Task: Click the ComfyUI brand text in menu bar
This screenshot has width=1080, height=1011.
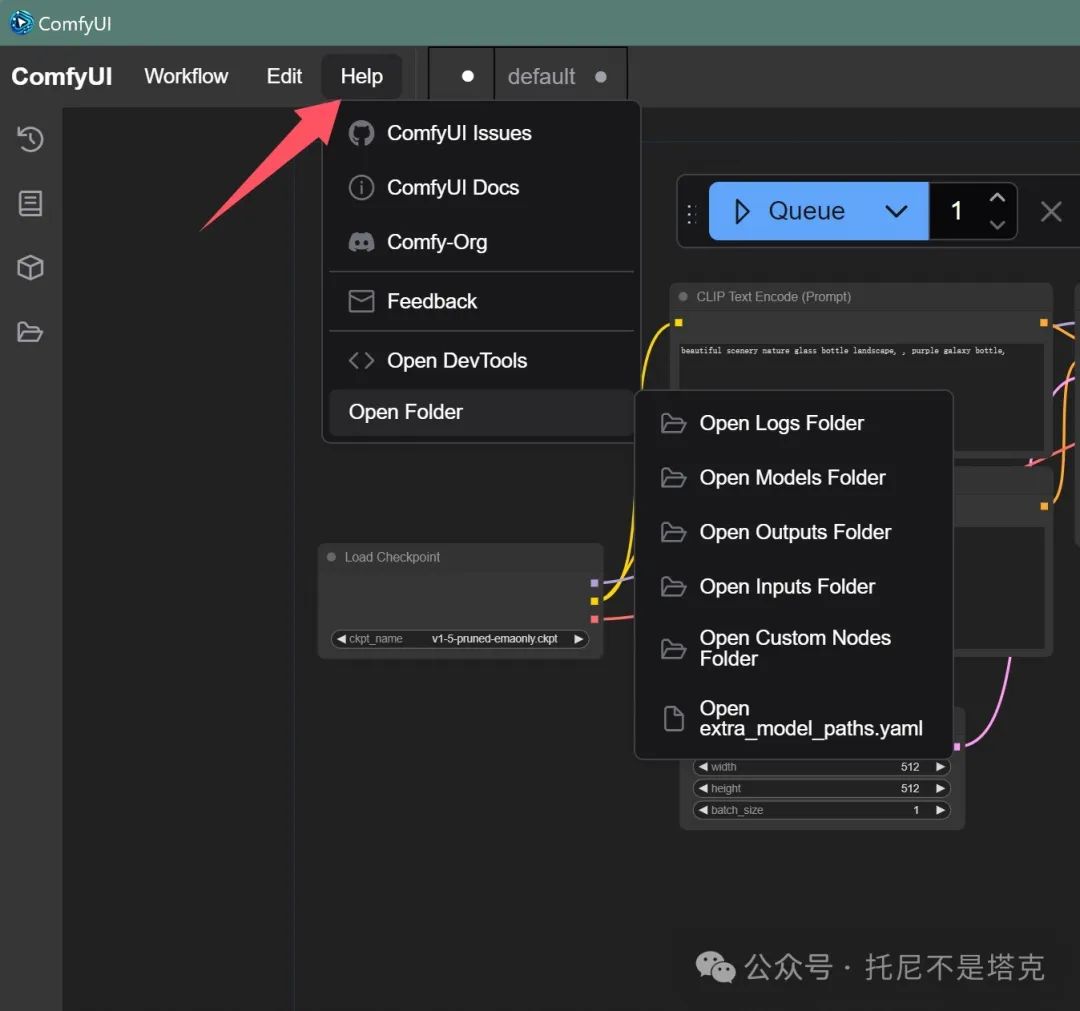Action: 61,76
